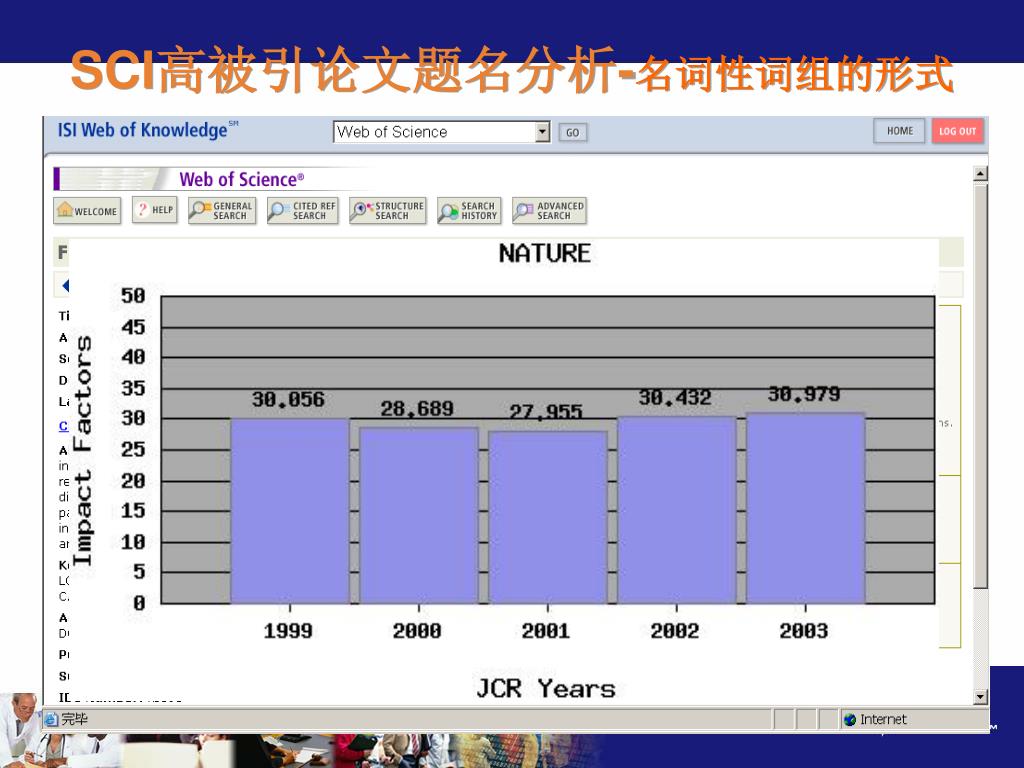Click the JCR Years axis label
1024x768 pixels.
pyautogui.click(x=546, y=688)
